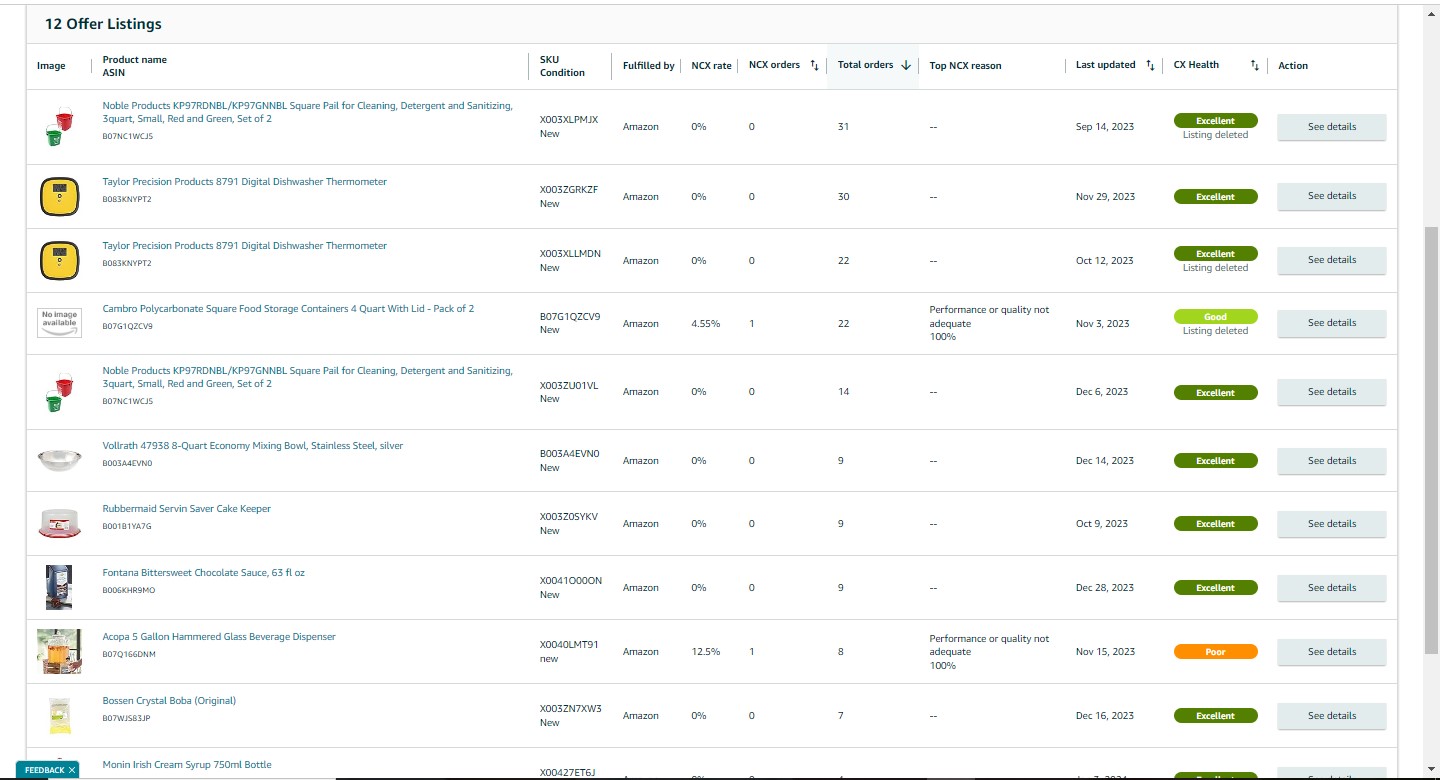The width and height of the screenshot is (1440, 780).
Task: Open Taylor thermometer listing with SKU X003XLLMDN
Action: (245, 246)
